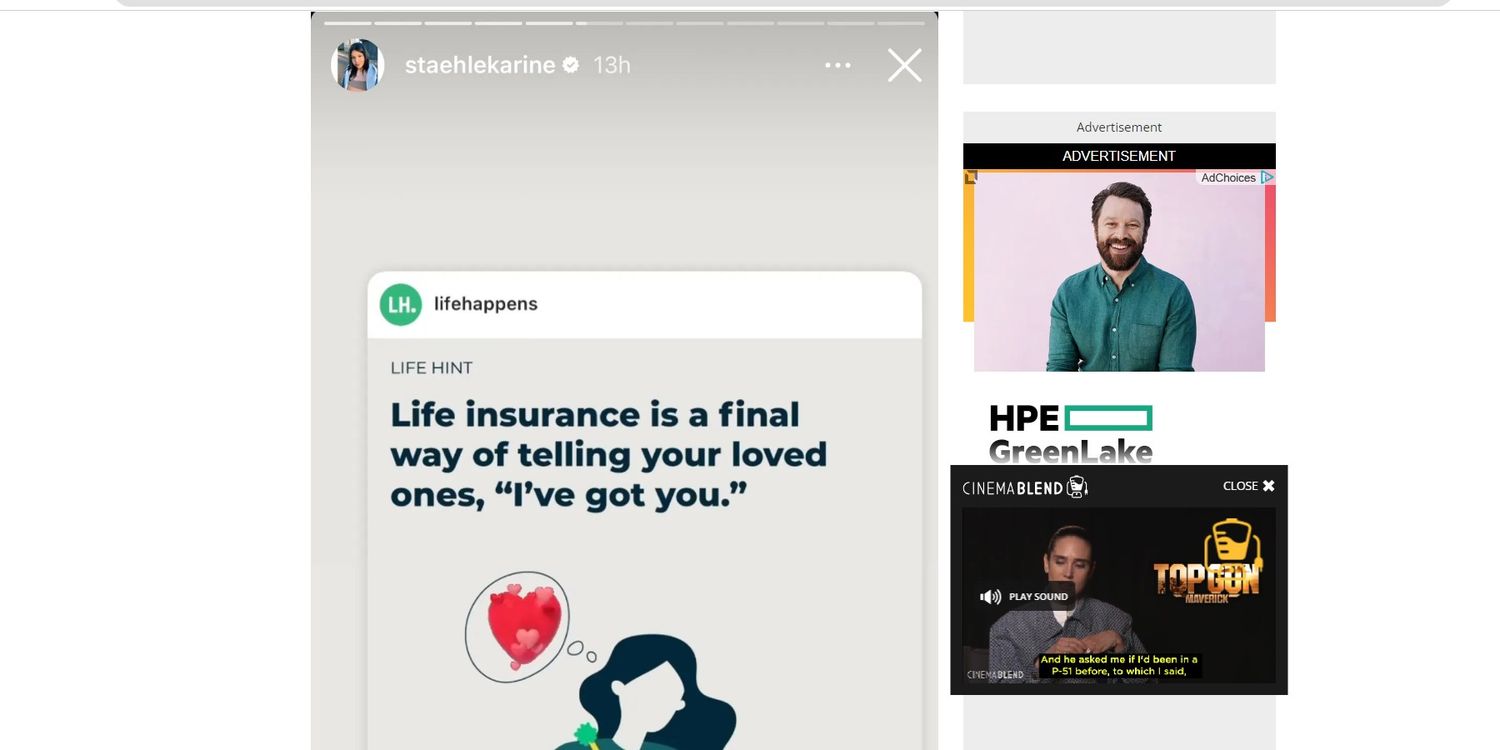Click the AdChoices icon on the advertisement

(x=1267, y=177)
